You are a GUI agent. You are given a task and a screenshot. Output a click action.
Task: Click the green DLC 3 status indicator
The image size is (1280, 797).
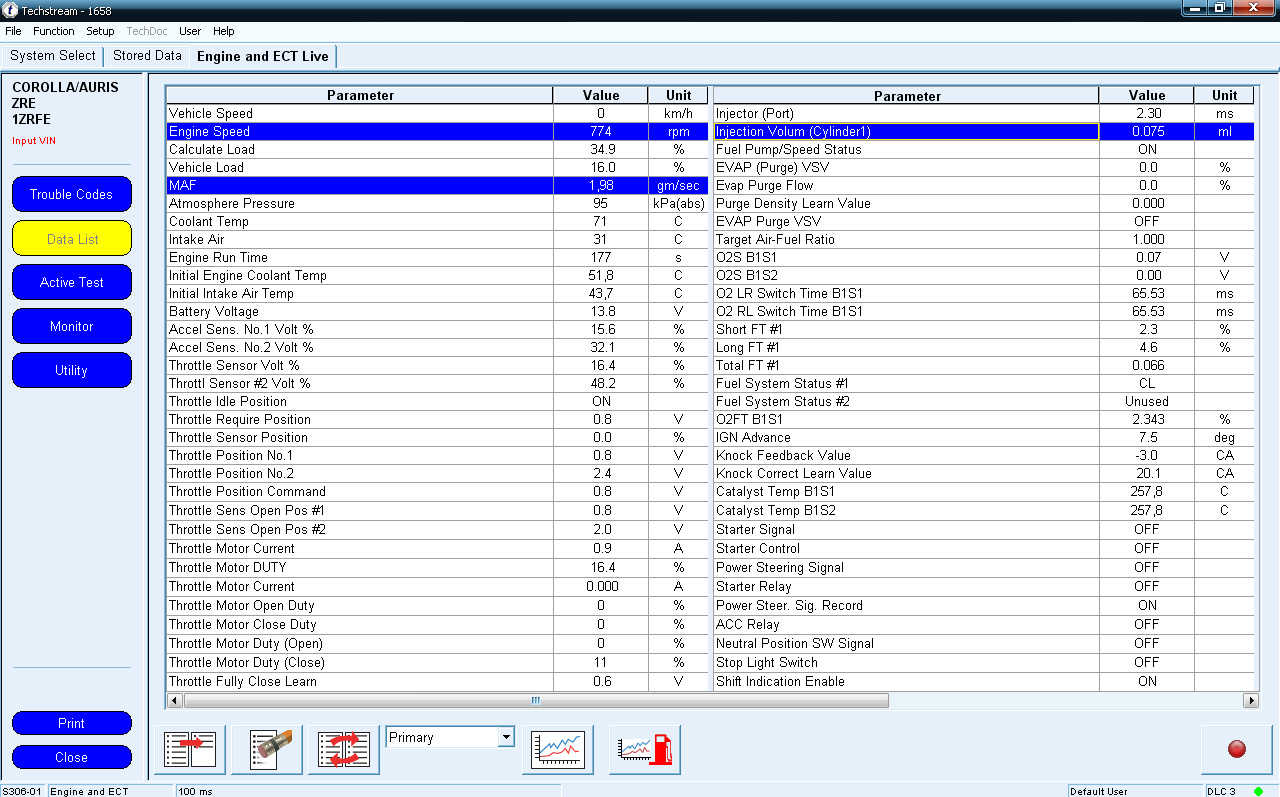(x=1258, y=791)
